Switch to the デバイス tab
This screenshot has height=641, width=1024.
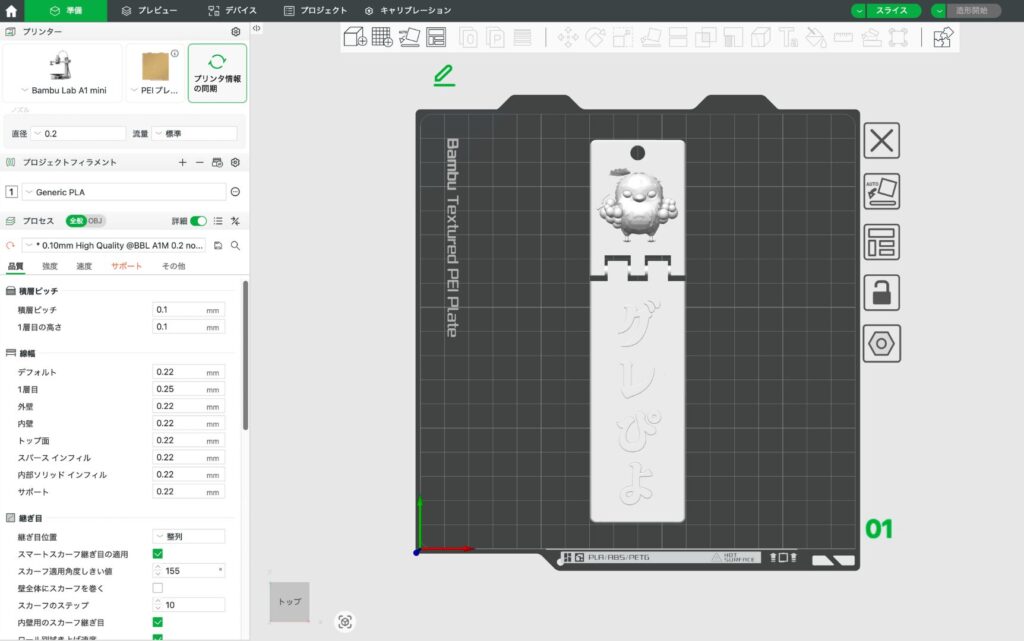(232, 10)
